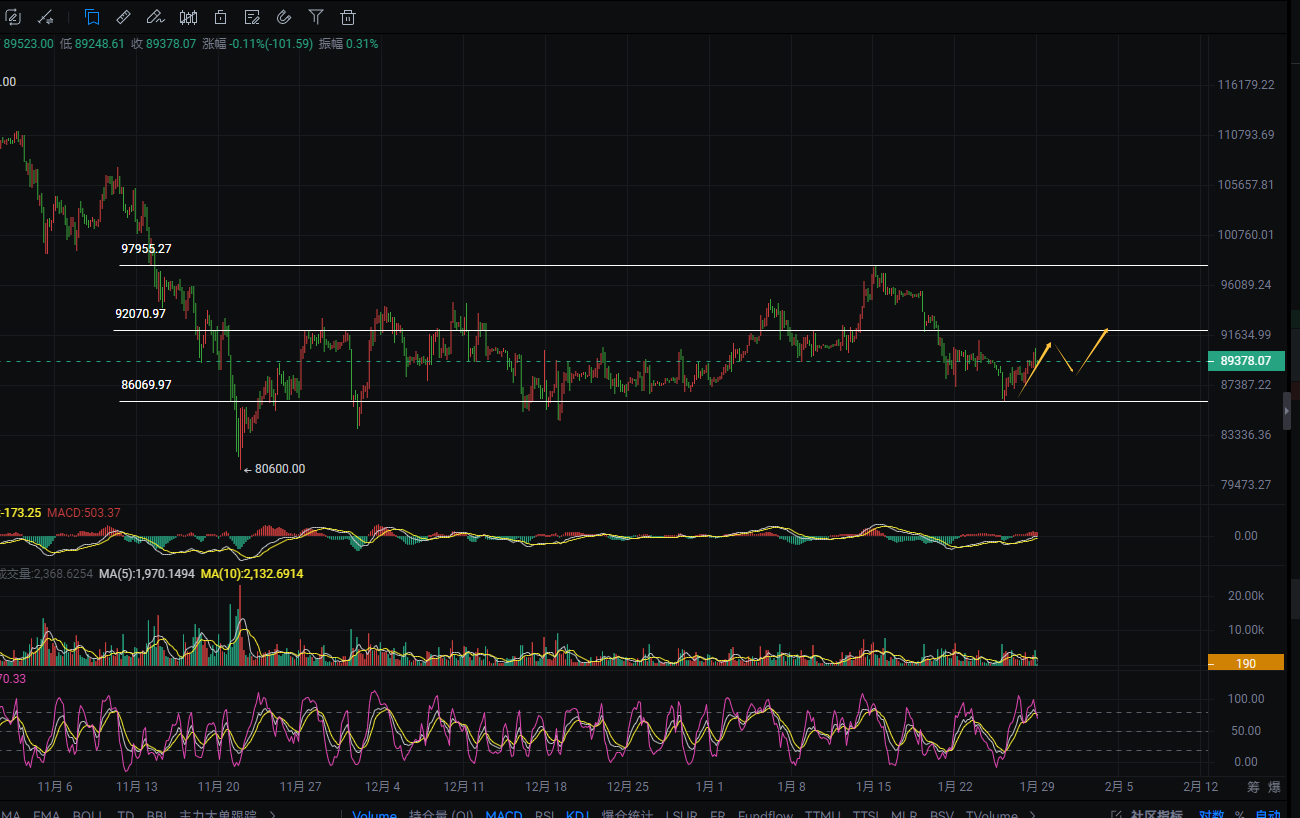Click the note edit icon in toolbar
This screenshot has height=818, width=1300.
(252, 17)
